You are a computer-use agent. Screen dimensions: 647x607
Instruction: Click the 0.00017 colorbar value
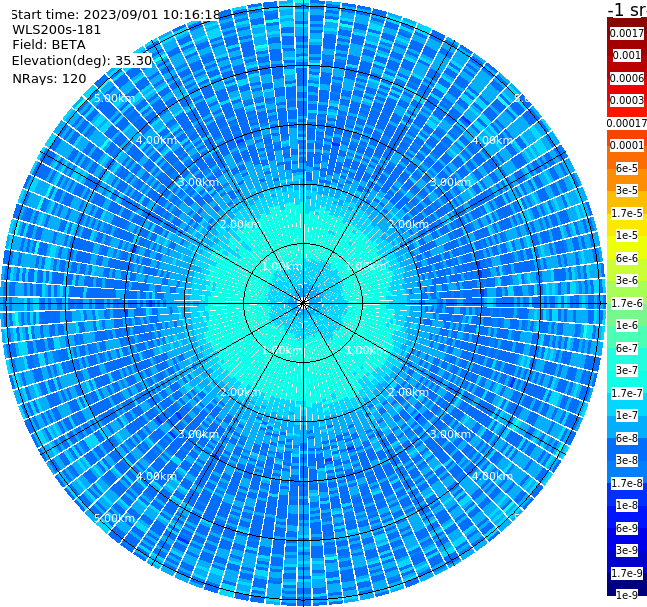(627, 123)
